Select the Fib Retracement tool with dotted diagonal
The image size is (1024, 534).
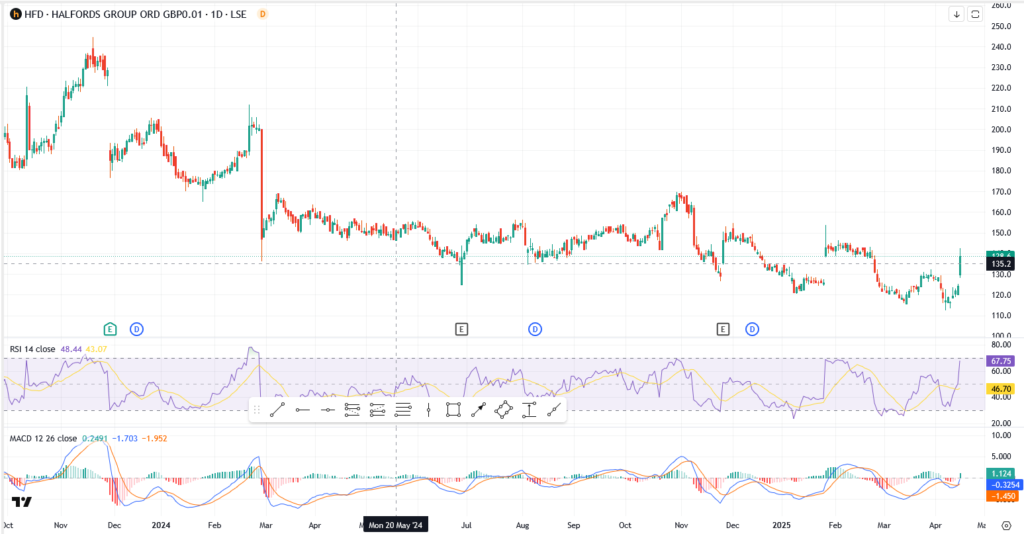click(x=353, y=410)
